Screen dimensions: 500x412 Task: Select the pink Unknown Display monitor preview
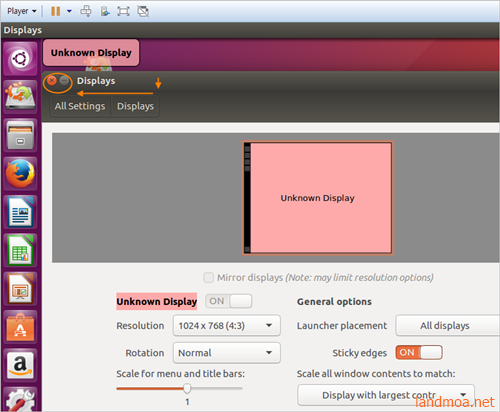[317, 198]
